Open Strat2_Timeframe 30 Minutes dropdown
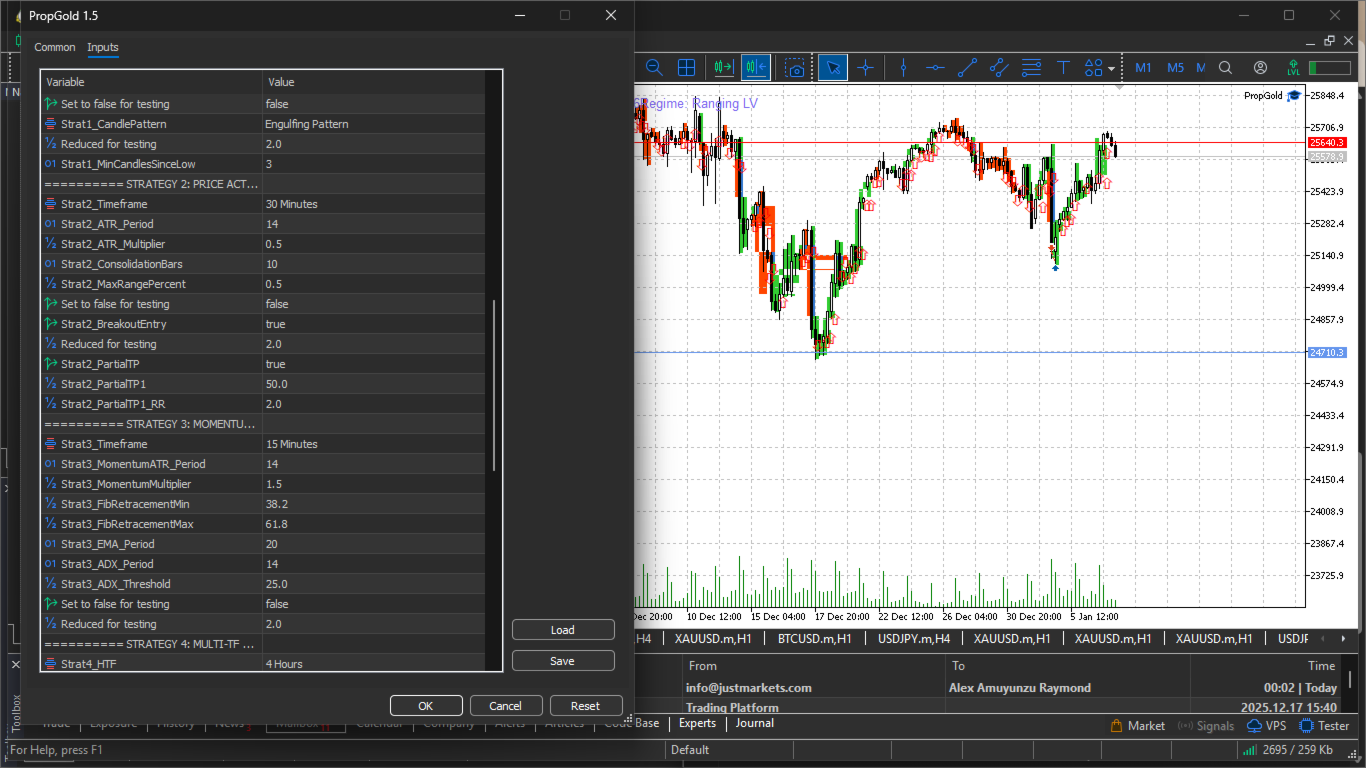The image size is (1366, 768). click(x=373, y=204)
